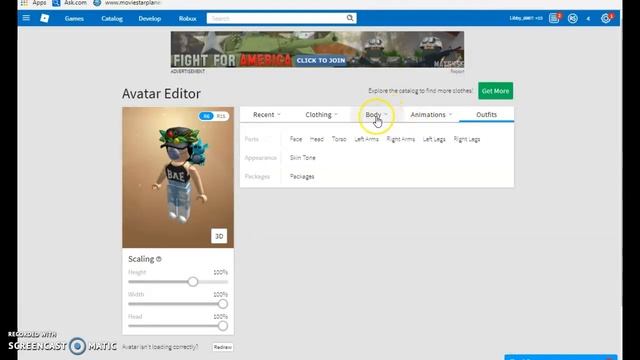This screenshot has width=640, height=360.
Task: Switch avatar type to R6
Action: pos(206,116)
